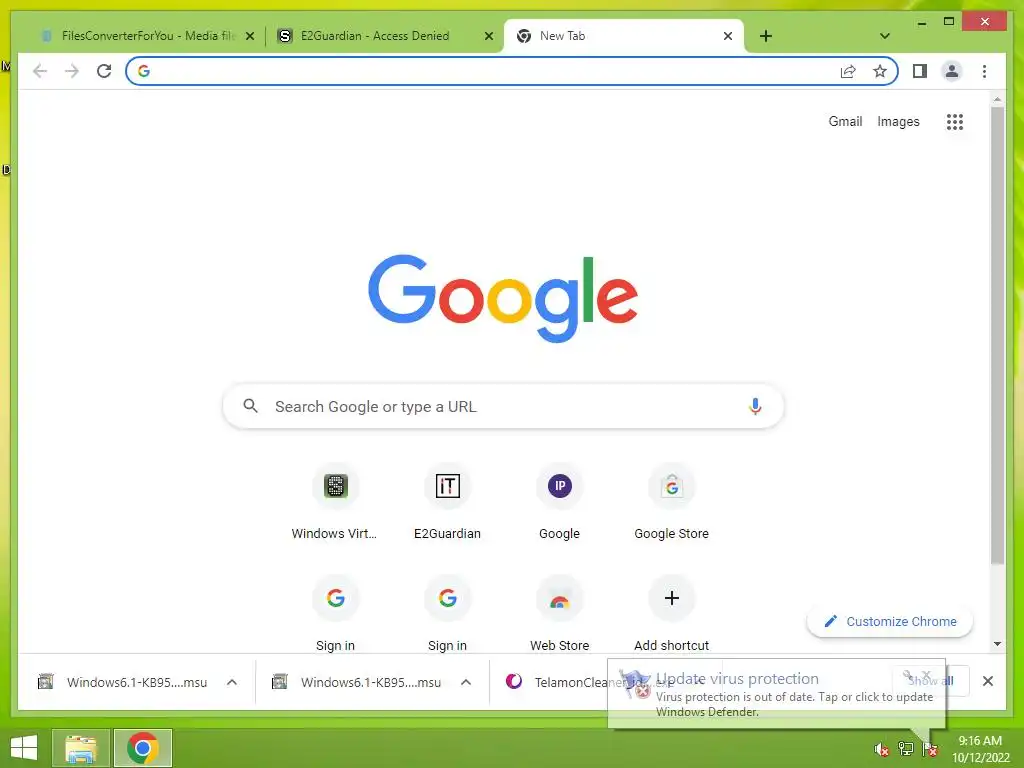Open the Google Store shortcut
Image resolution: width=1024 pixels, height=768 pixels.
click(x=671, y=502)
